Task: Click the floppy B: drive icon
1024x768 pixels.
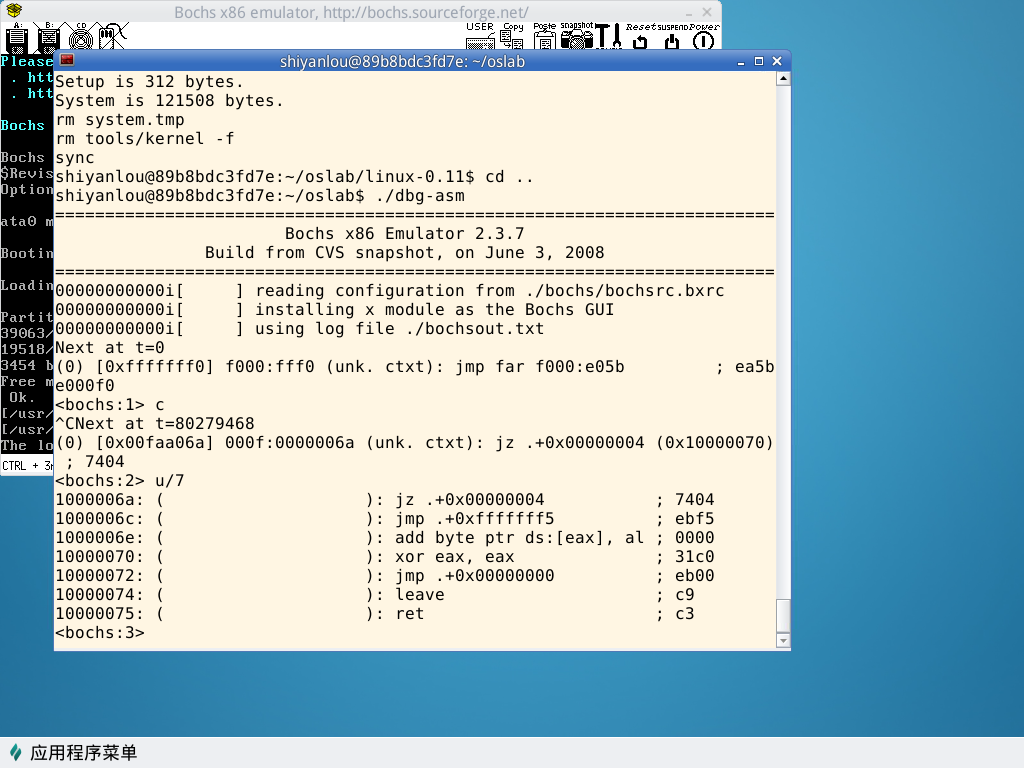Action: pos(48,37)
